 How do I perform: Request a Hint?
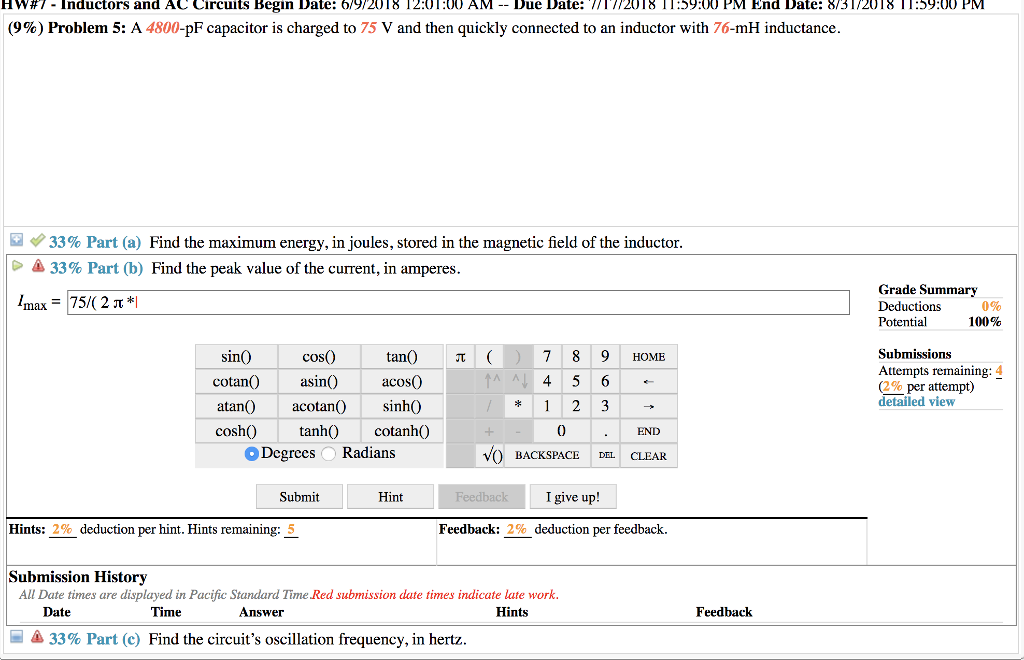[391, 497]
